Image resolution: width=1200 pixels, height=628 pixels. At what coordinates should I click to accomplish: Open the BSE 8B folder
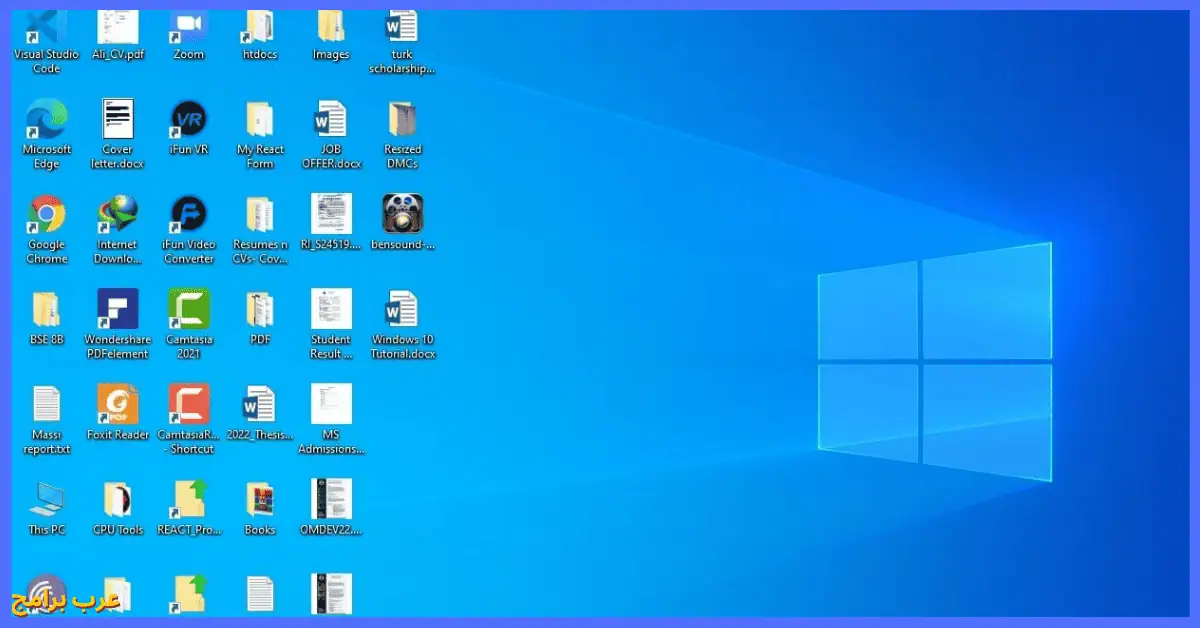coord(46,317)
